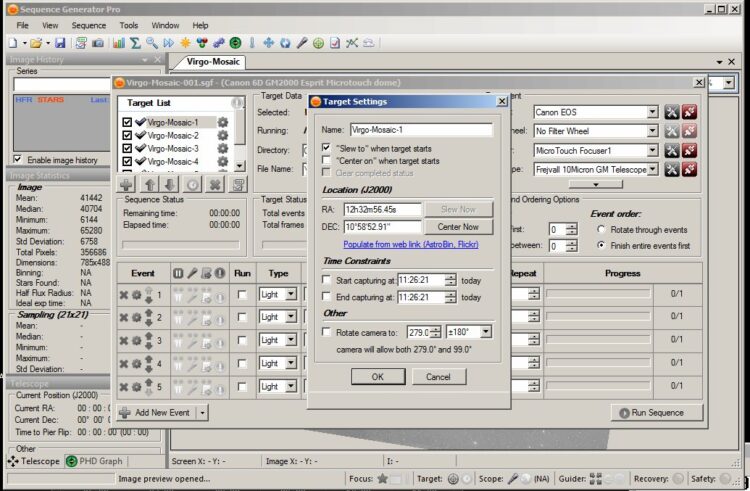Click the checklist document toolbar icon
Image resolution: width=750 pixels, height=491 pixels.
(x=335, y=43)
